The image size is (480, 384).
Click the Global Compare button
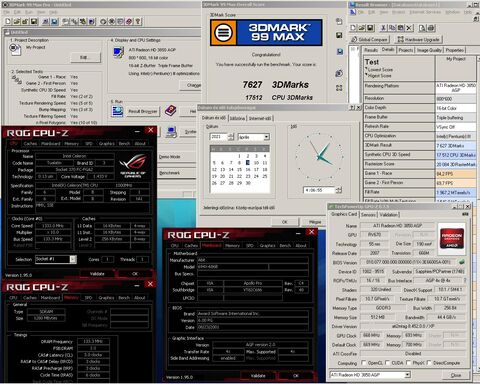369,39
